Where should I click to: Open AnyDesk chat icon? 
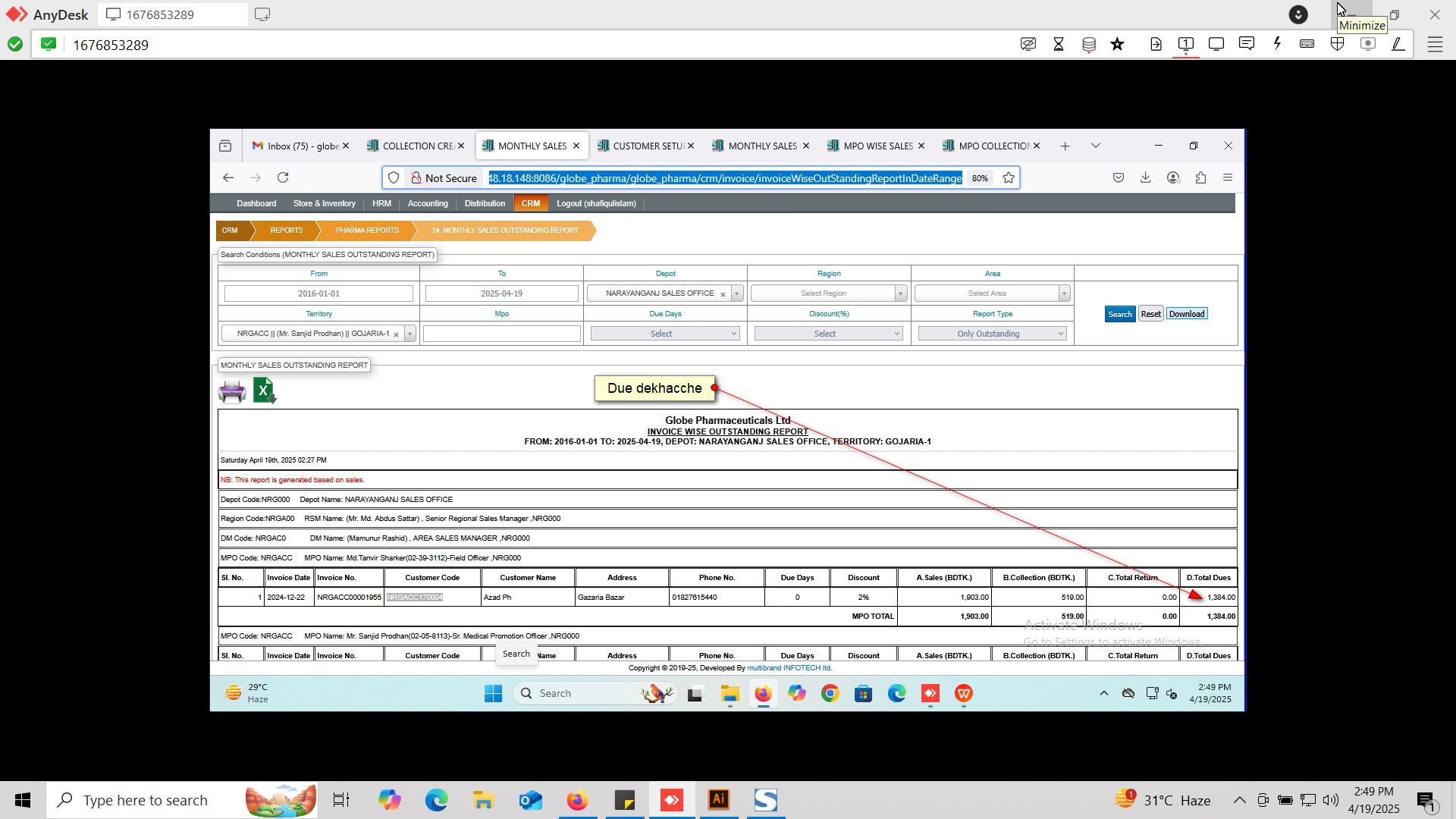pos(1247,44)
